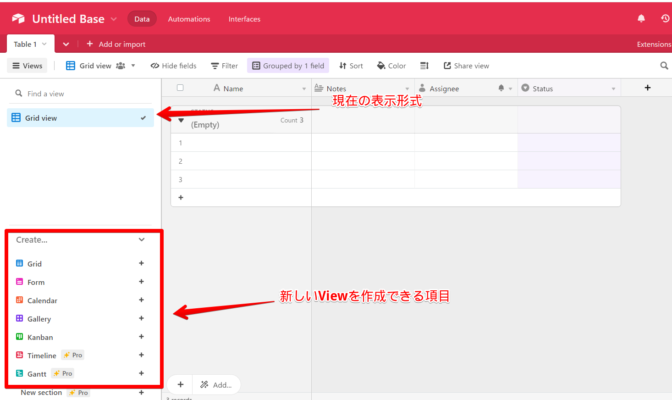
Task: Click the Status column header
Action: point(569,88)
